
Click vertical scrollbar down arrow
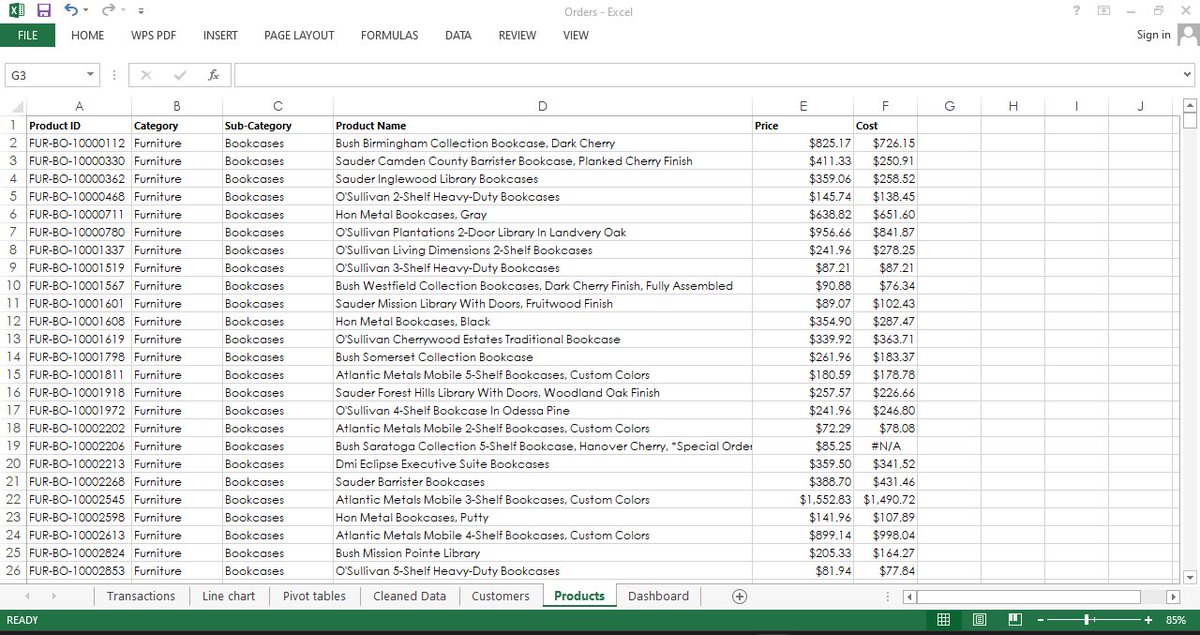tap(1189, 576)
